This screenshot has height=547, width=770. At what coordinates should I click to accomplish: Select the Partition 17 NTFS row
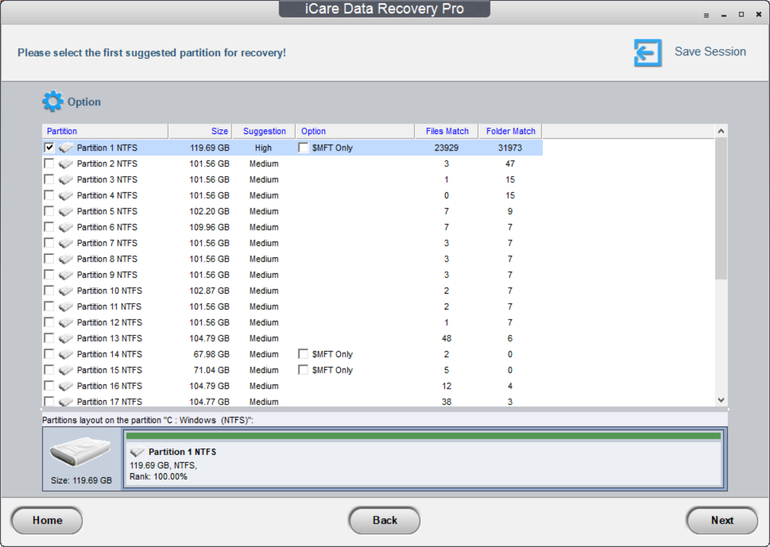point(292,401)
